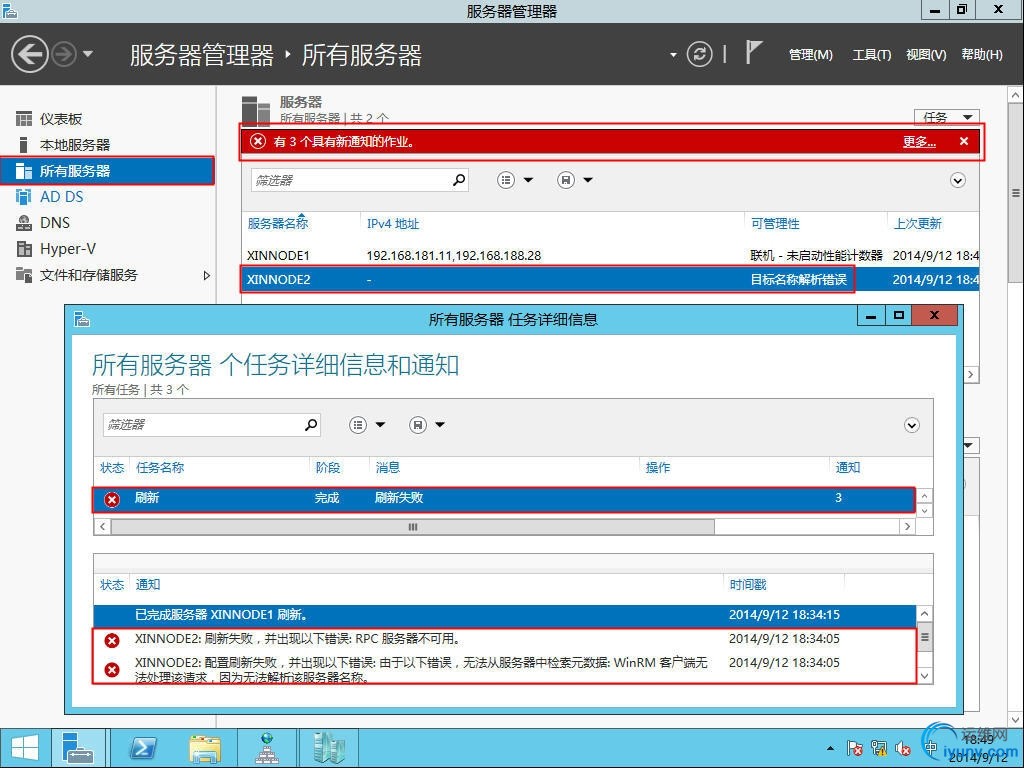The height and width of the screenshot is (768, 1024).
Task: Show hidden tray icons arrow
Action: [x=830, y=748]
